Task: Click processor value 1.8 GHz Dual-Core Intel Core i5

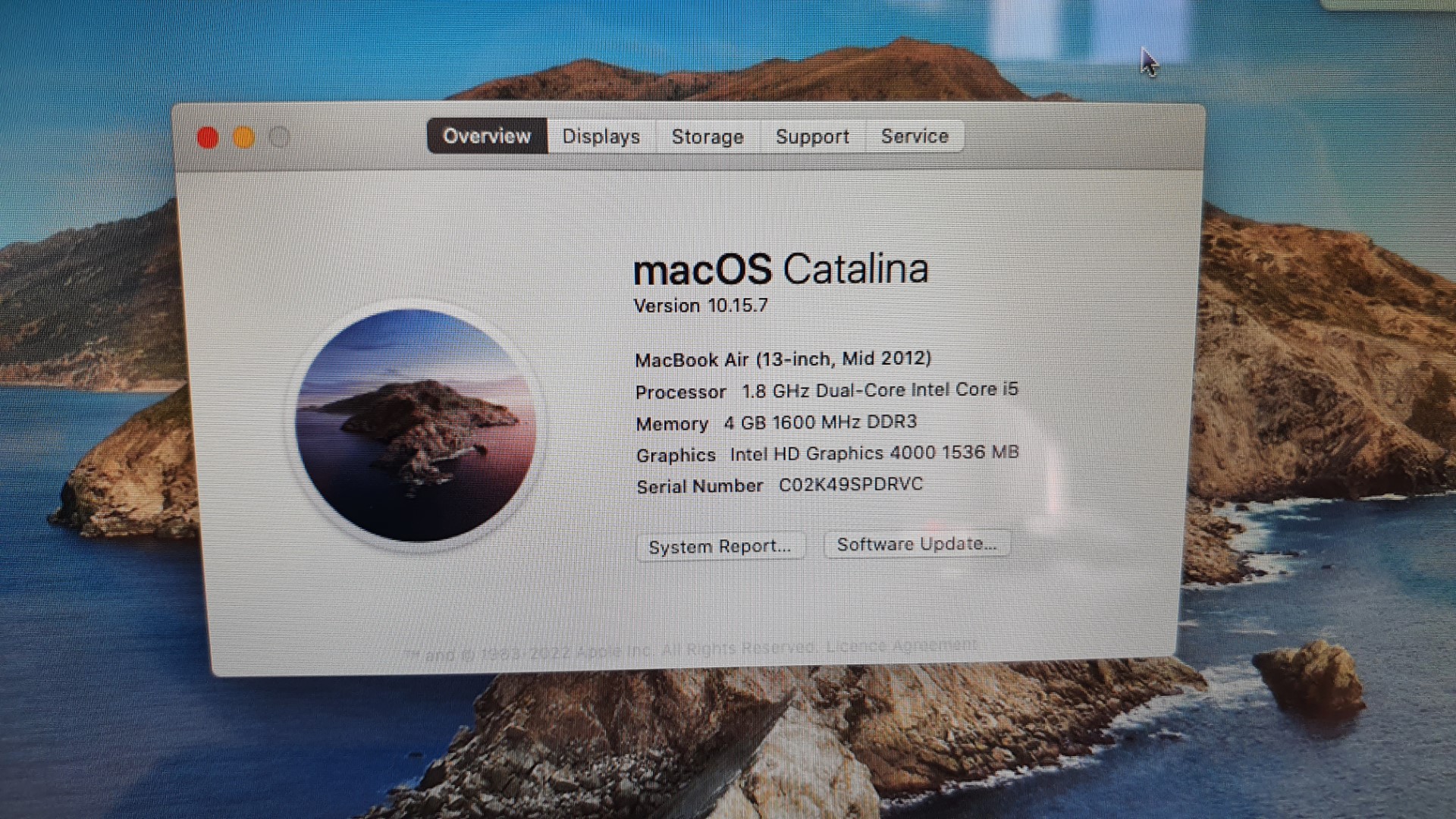Action: tap(880, 390)
